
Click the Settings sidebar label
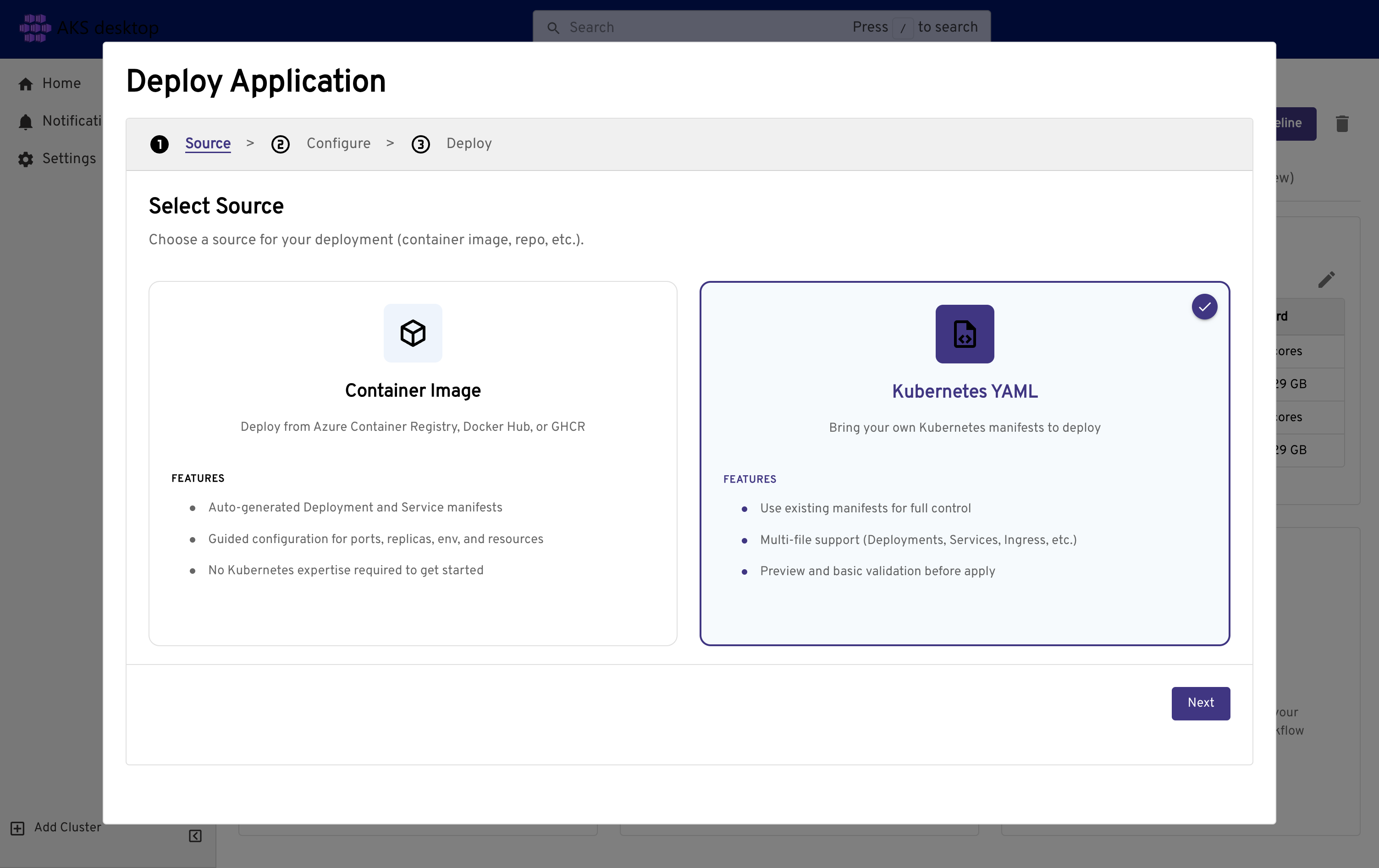click(69, 159)
